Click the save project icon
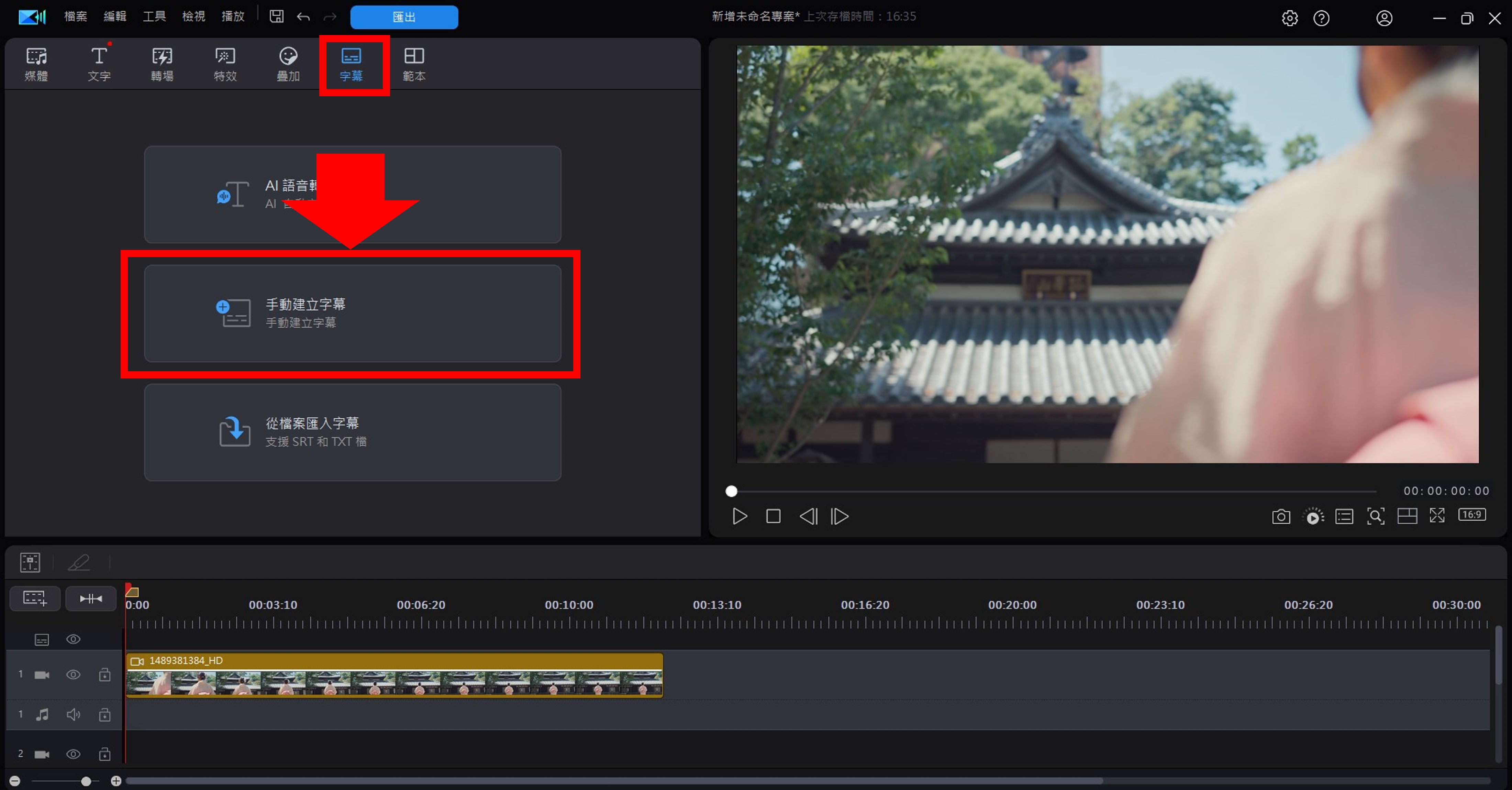Viewport: 1512px width, 790px height. 277,17
